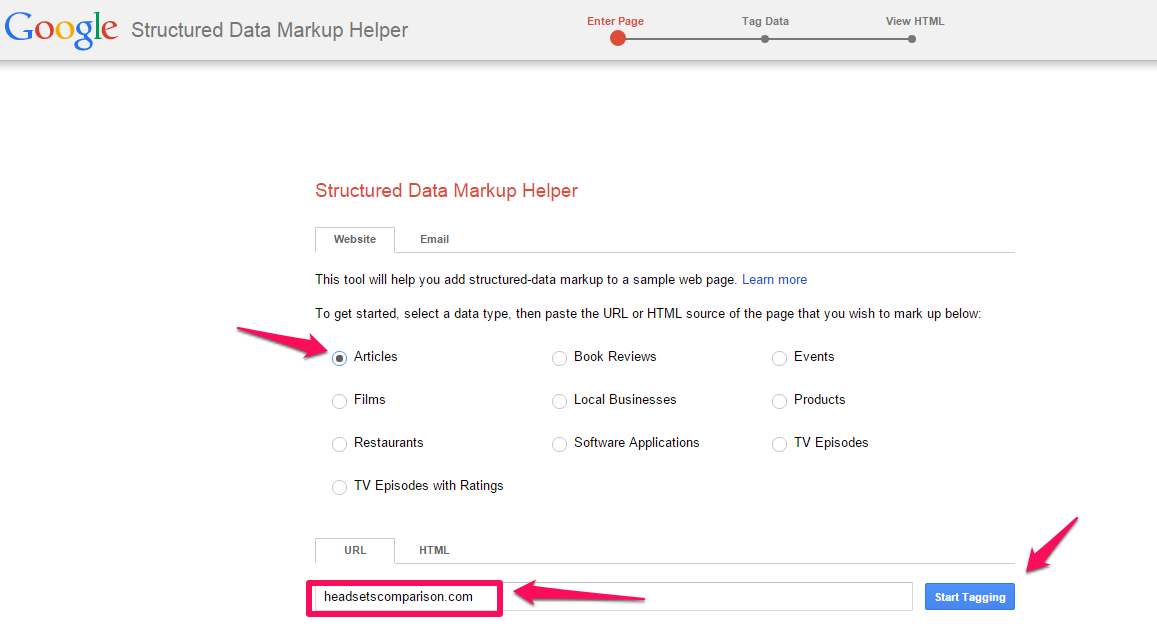Switch to the Website tab
Viewport: 1157px width, 643px height.
click(x=355, y=239)
